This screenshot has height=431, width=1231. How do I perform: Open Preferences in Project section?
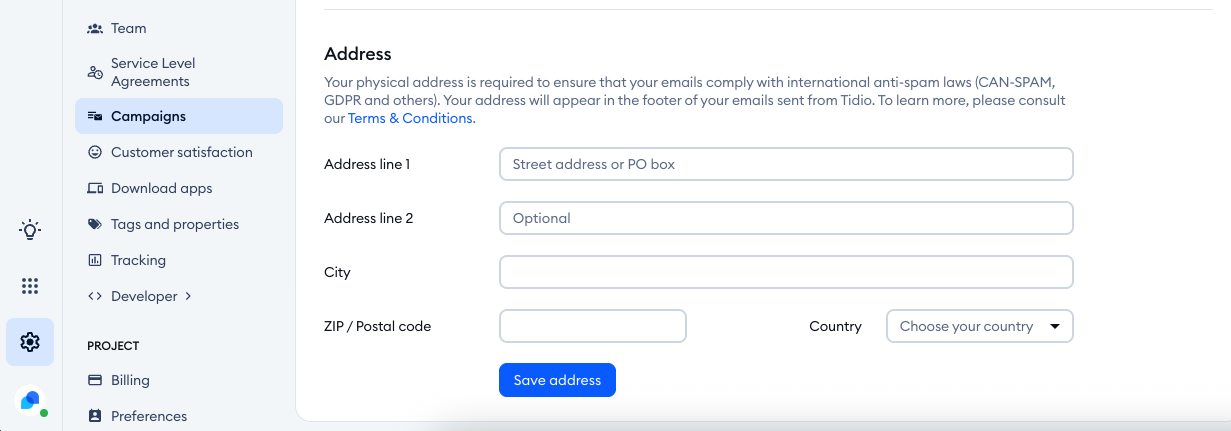click(148, 416)
